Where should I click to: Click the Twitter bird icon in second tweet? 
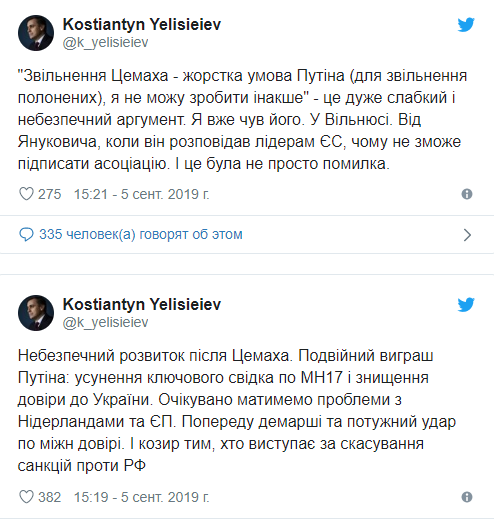466,305
